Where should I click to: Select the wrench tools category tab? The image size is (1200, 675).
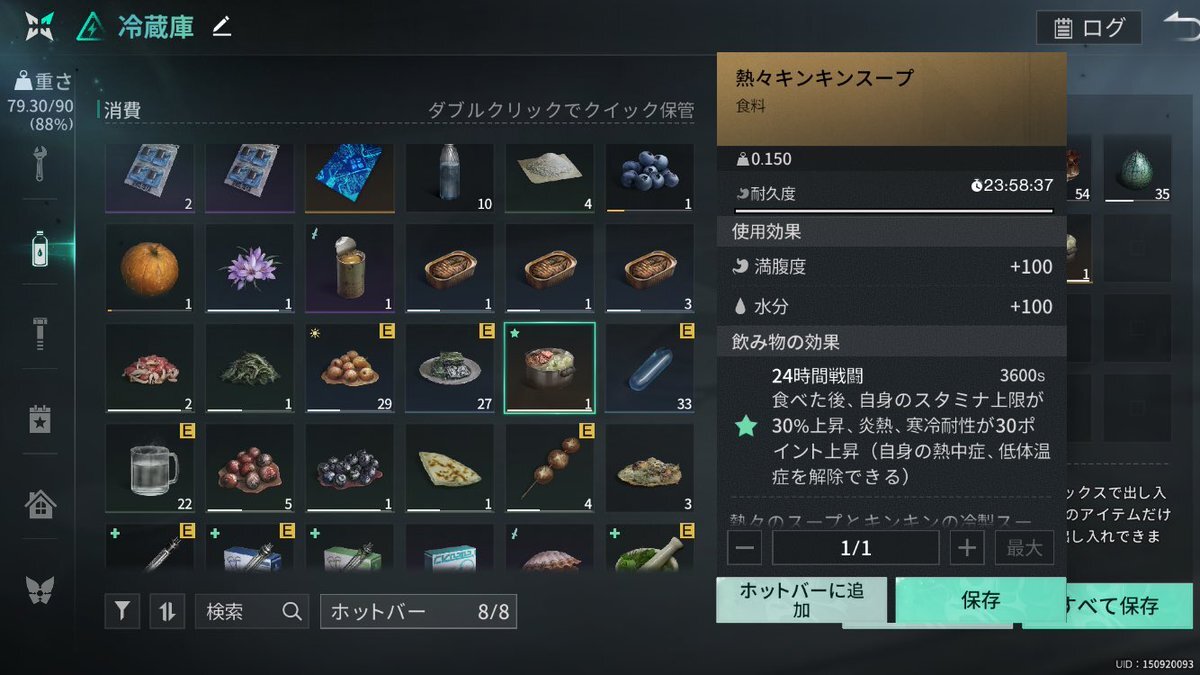click(39, 163)
